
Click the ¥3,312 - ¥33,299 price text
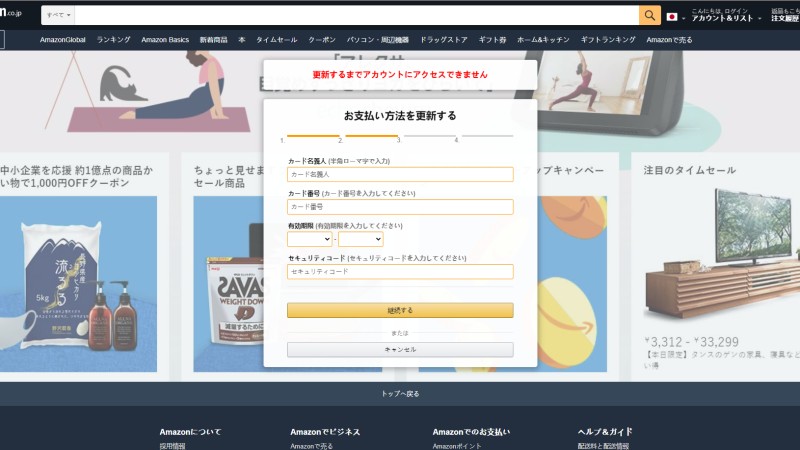pos(691,342)
